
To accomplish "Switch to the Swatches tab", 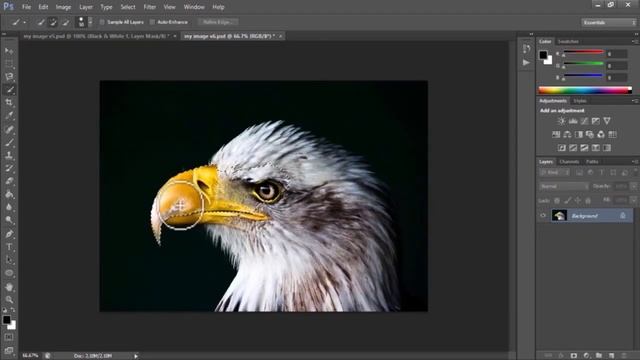I will point(568,42).
